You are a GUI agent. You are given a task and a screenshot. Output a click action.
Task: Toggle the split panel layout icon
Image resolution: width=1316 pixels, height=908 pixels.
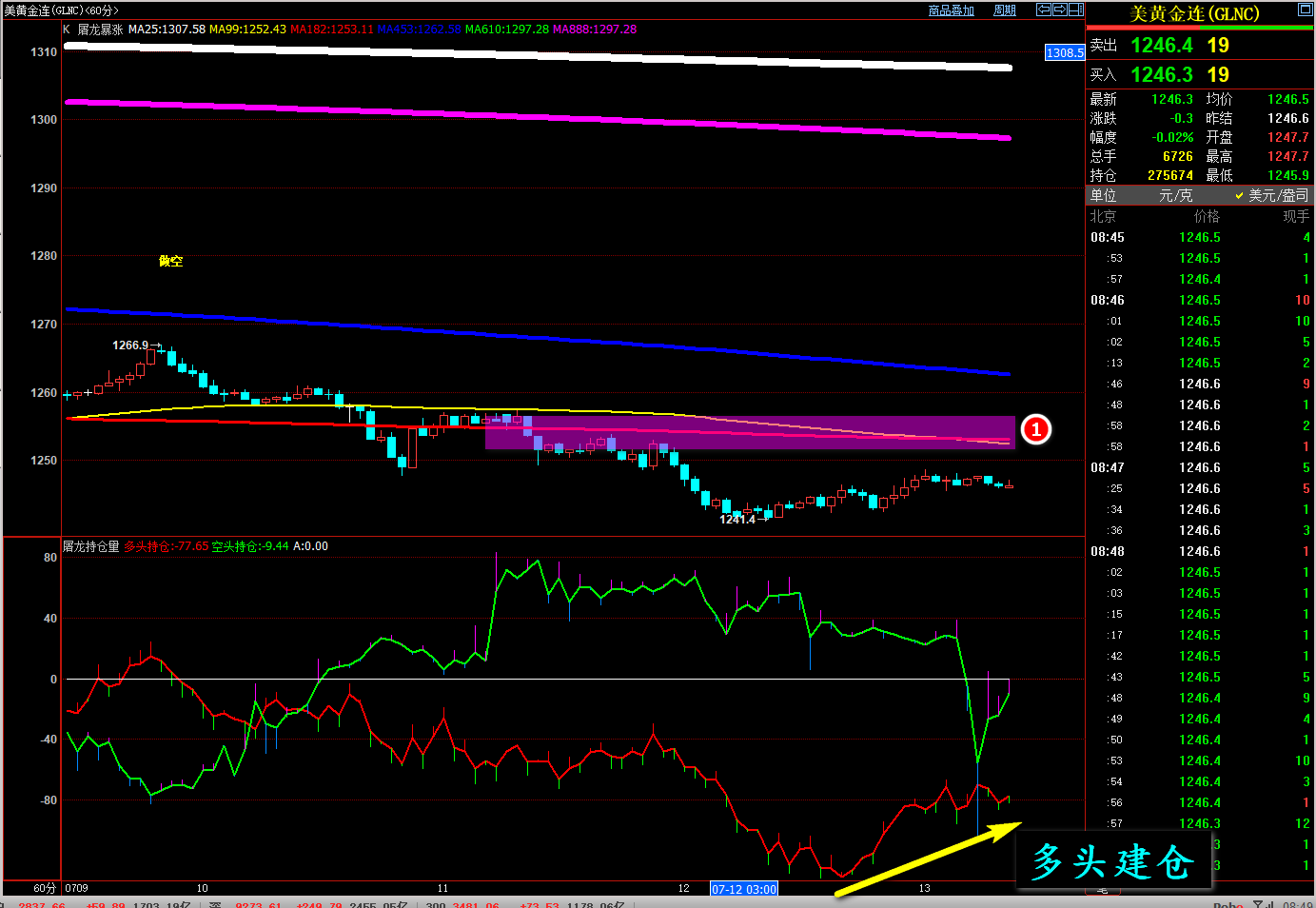(x=1075, y=10)
